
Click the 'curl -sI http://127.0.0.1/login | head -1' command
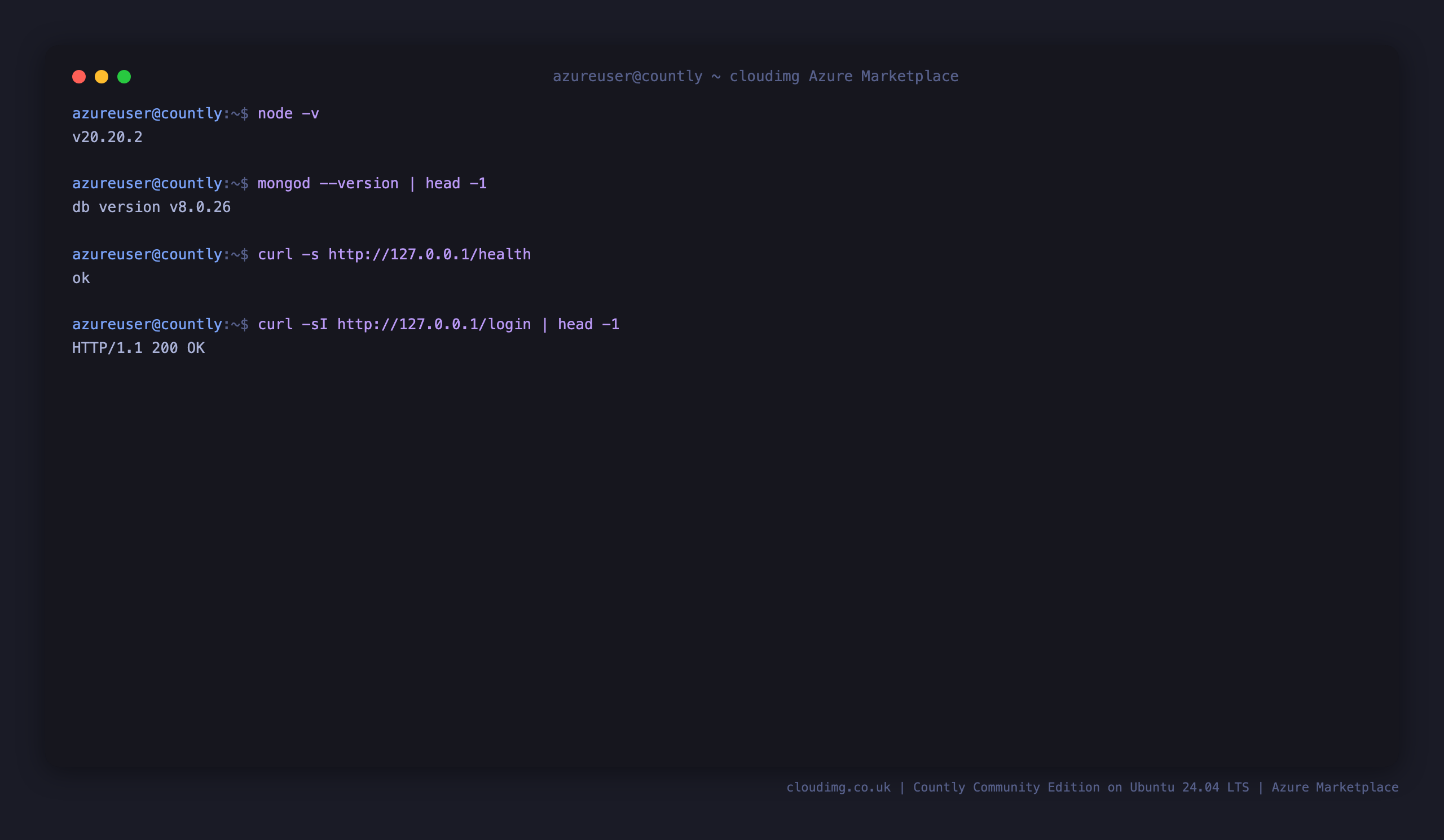click(x=438, y=324)
